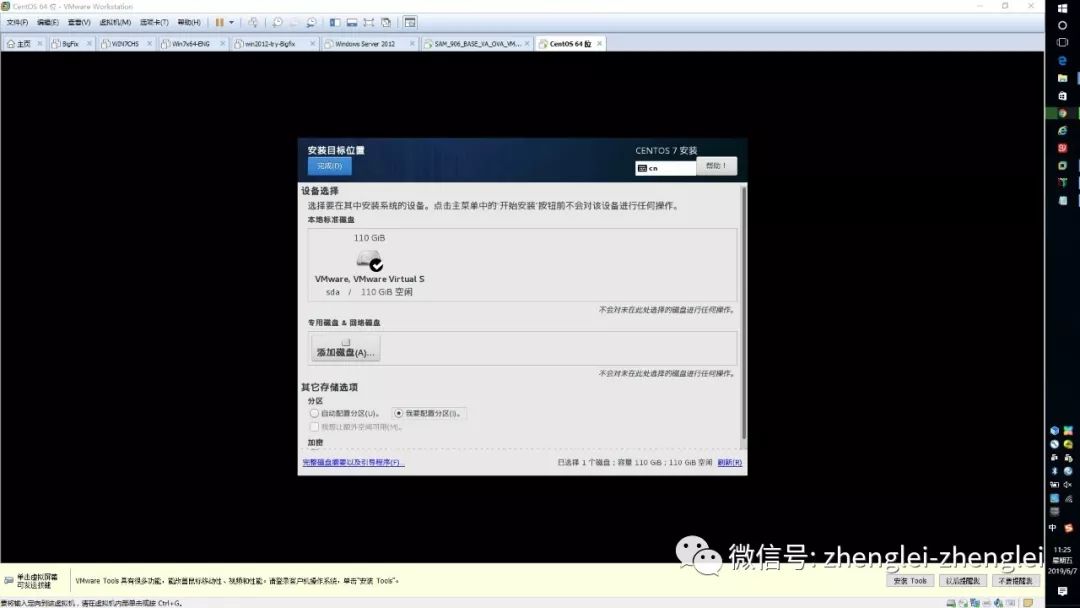Close the CentOS 64 位 tab
The width and height of the screenshot is (1080, 608).
tap(599, 43)
